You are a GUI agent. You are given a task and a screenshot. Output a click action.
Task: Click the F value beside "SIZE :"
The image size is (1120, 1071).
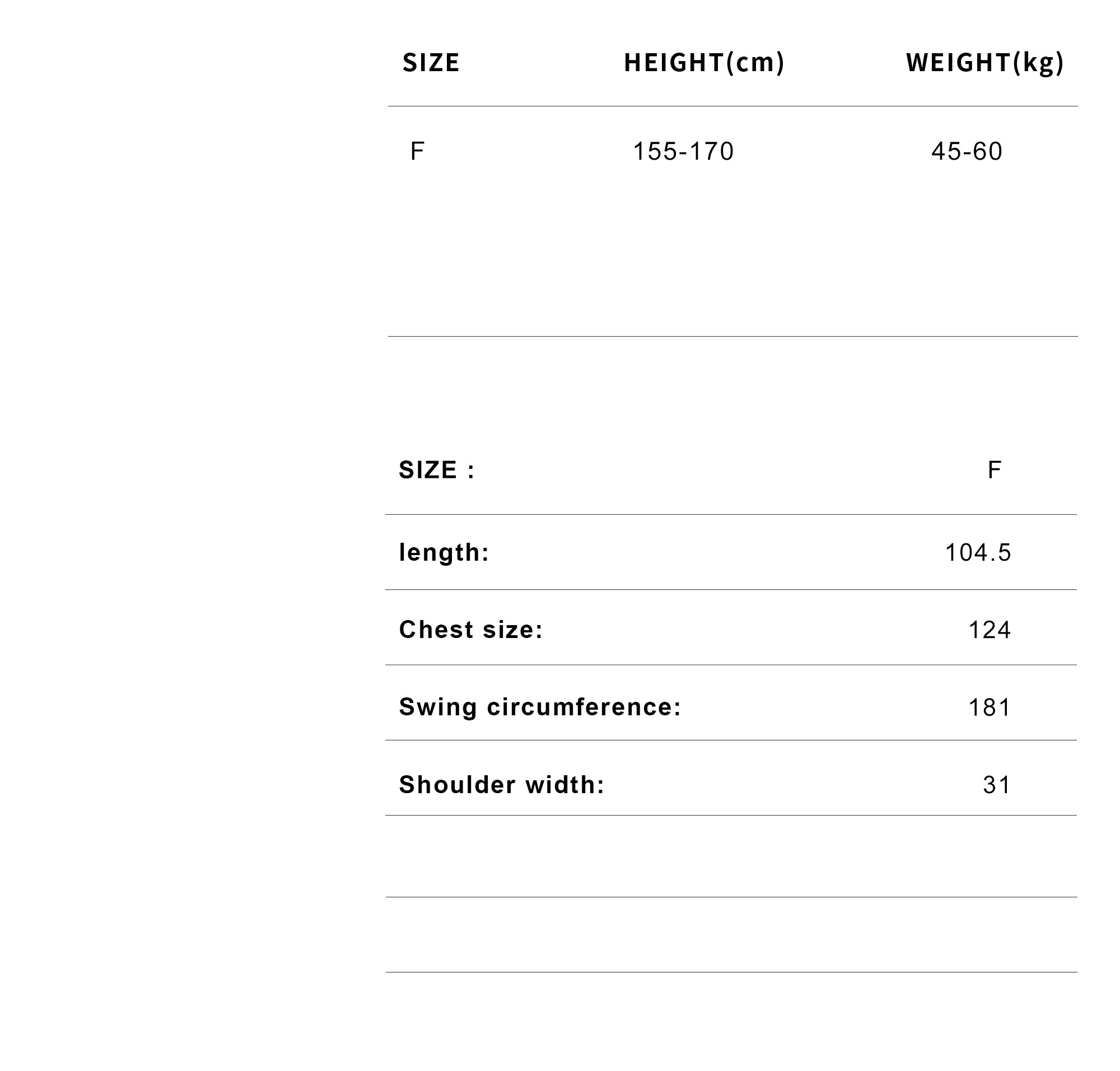994,470
